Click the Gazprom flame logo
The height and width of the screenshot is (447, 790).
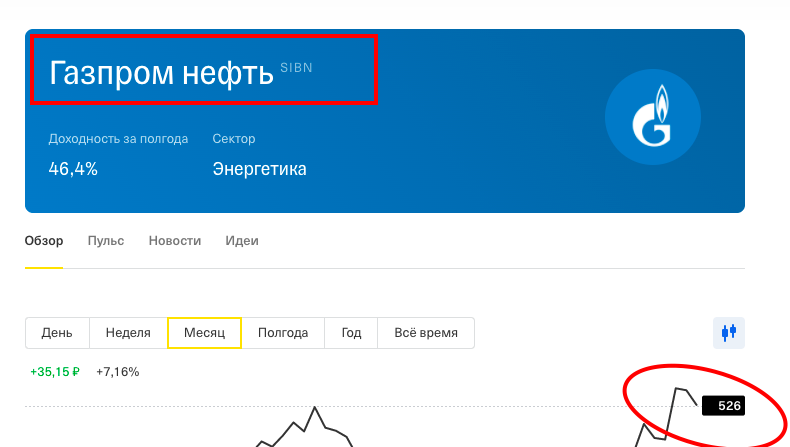tap(652, 116)
